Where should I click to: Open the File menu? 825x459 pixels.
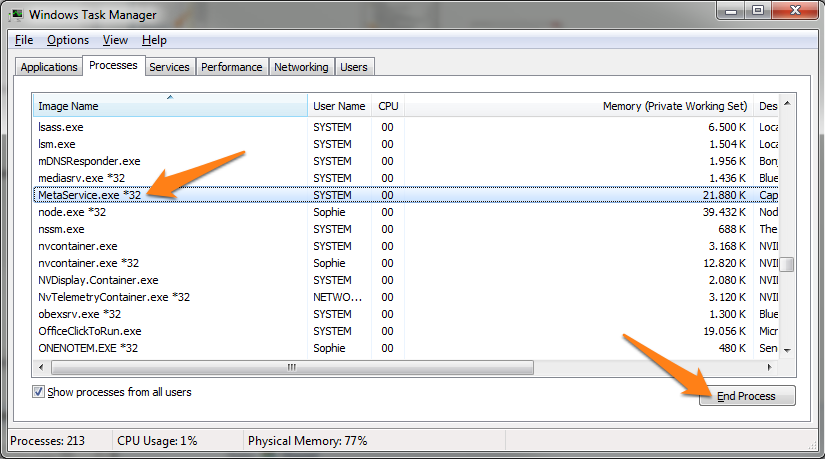[x=24, y=40]
